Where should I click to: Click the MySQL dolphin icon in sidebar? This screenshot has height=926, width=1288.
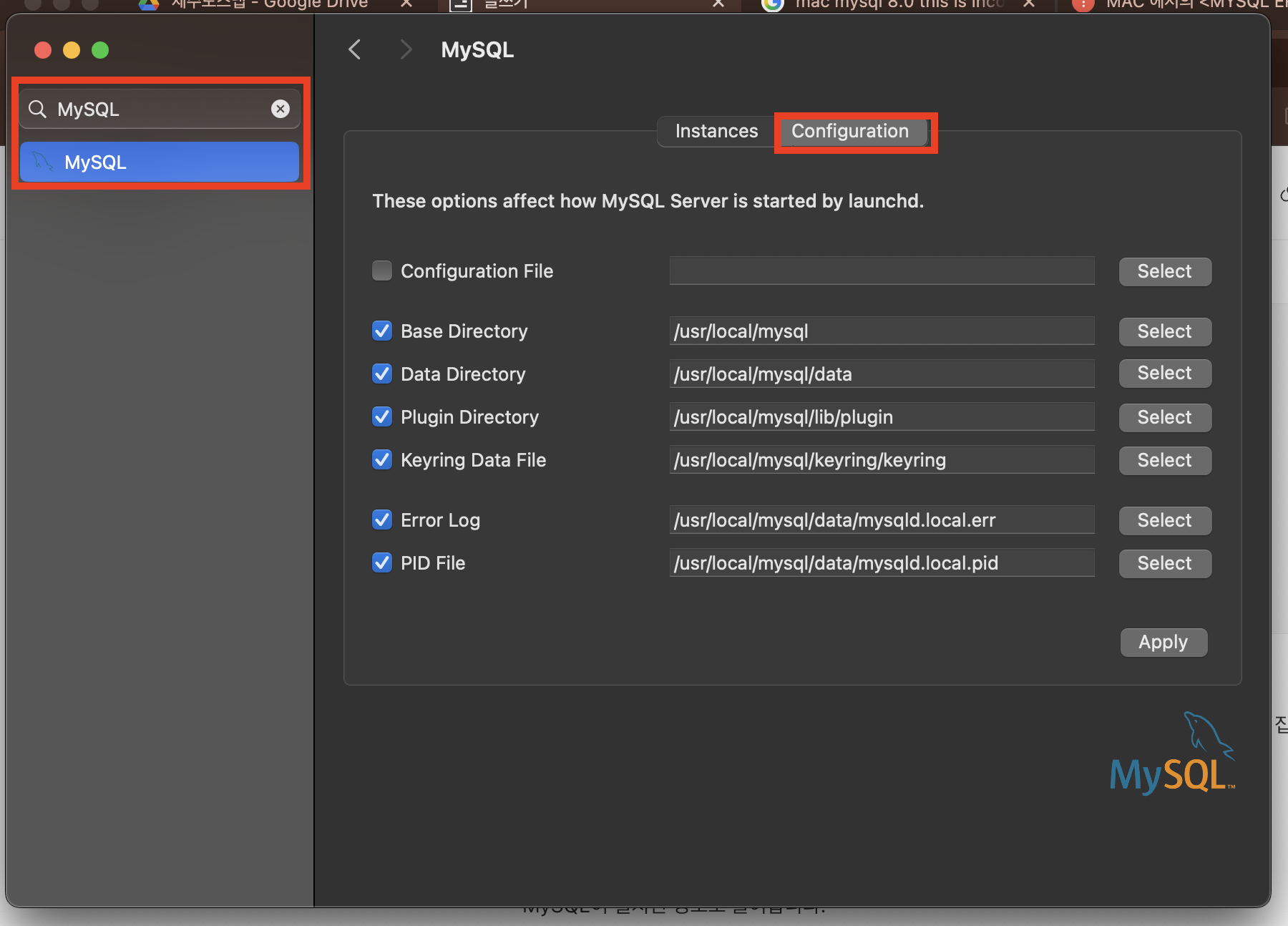pos(43,162)
